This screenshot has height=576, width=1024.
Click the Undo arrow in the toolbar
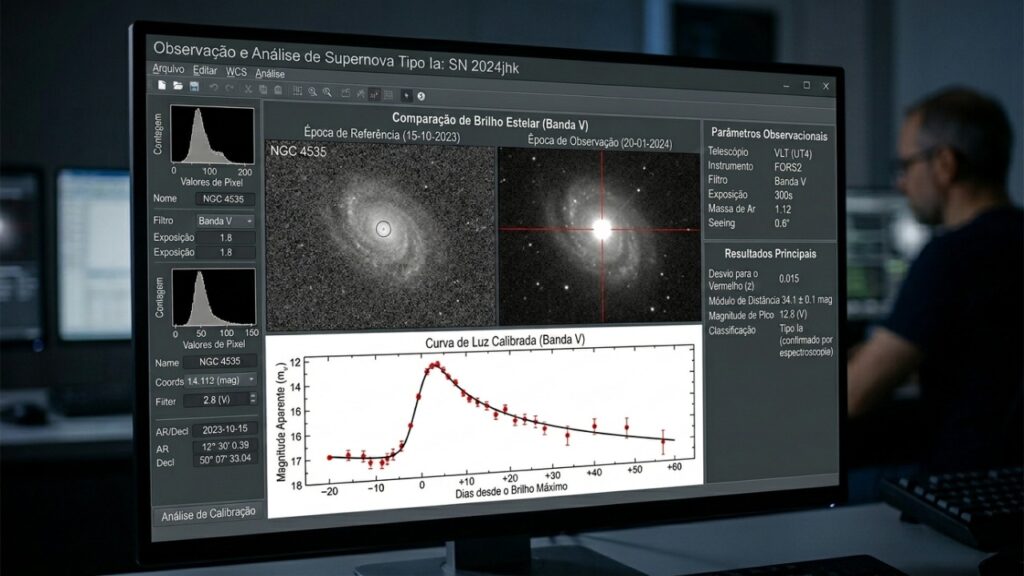214,88
